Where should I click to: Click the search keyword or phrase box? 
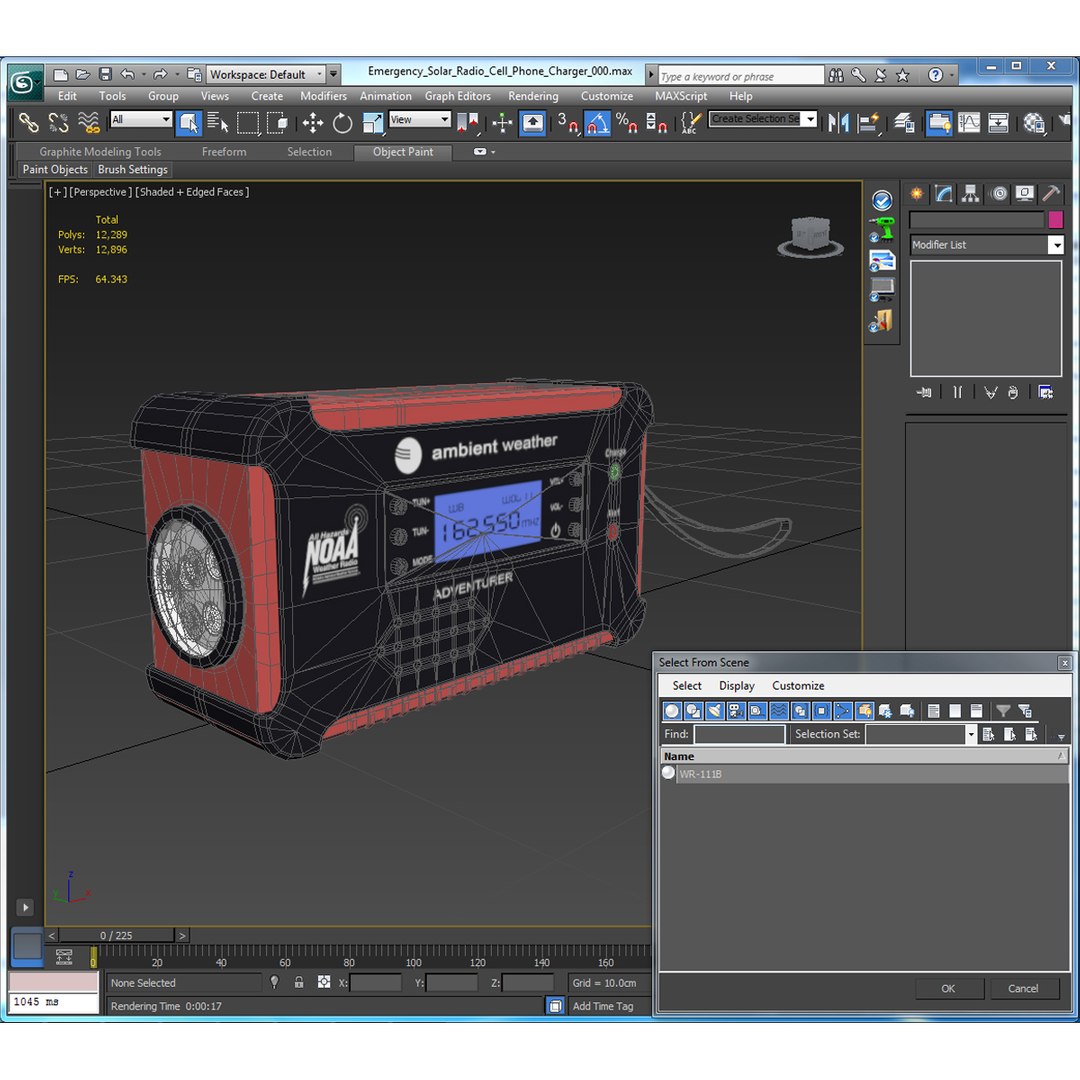pyautogui.click(x=740, y=76)
